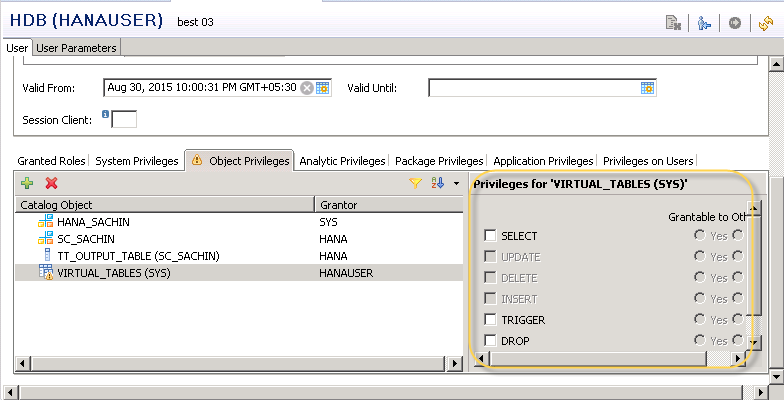The width and height of the screenshot is (784, 400).
Task: Tick the TRIGGER privilege checkbox
Action: click(490, 320)
